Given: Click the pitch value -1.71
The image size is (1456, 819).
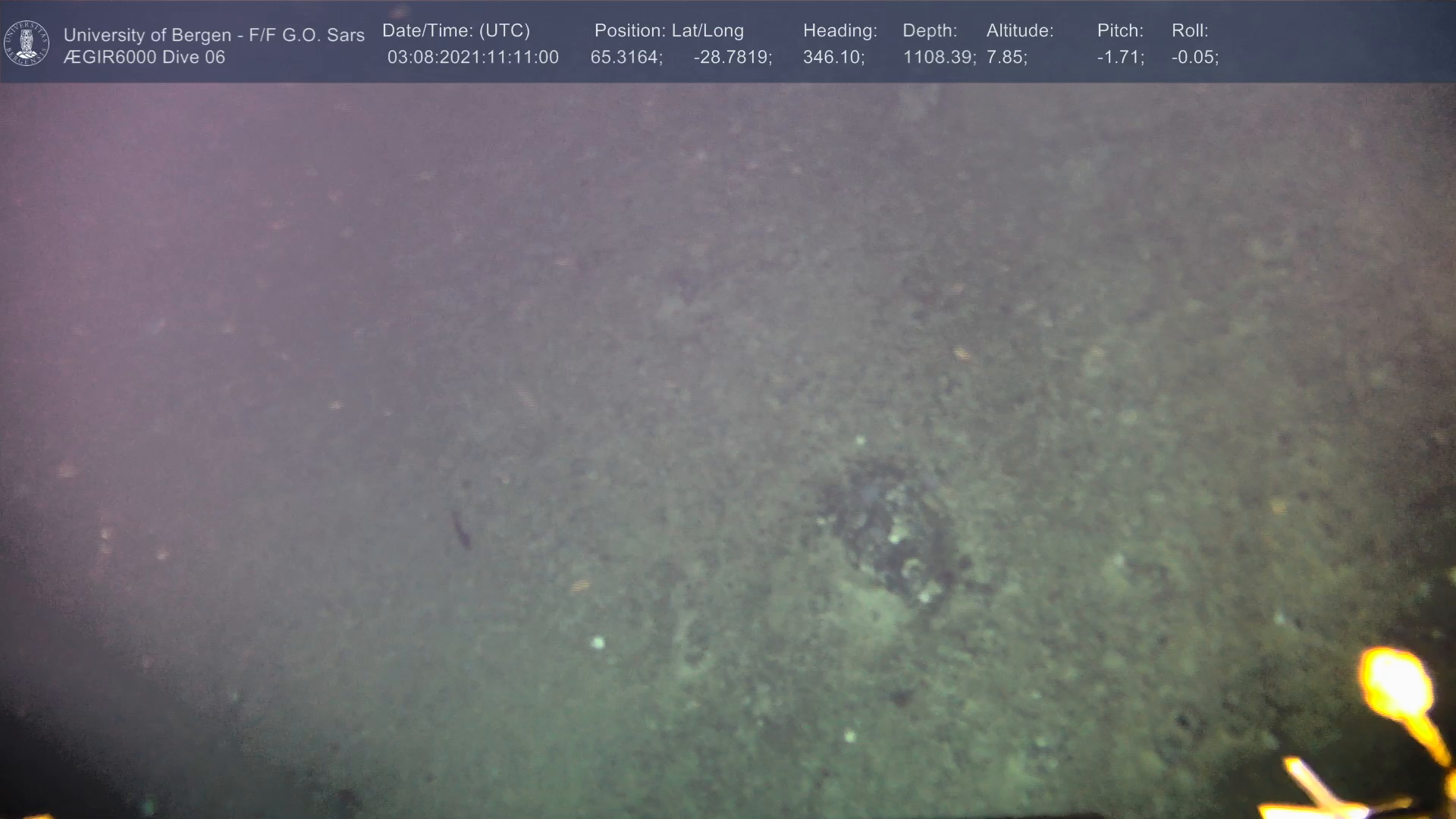Looking at the screenshot, I should pos(1120,58).
